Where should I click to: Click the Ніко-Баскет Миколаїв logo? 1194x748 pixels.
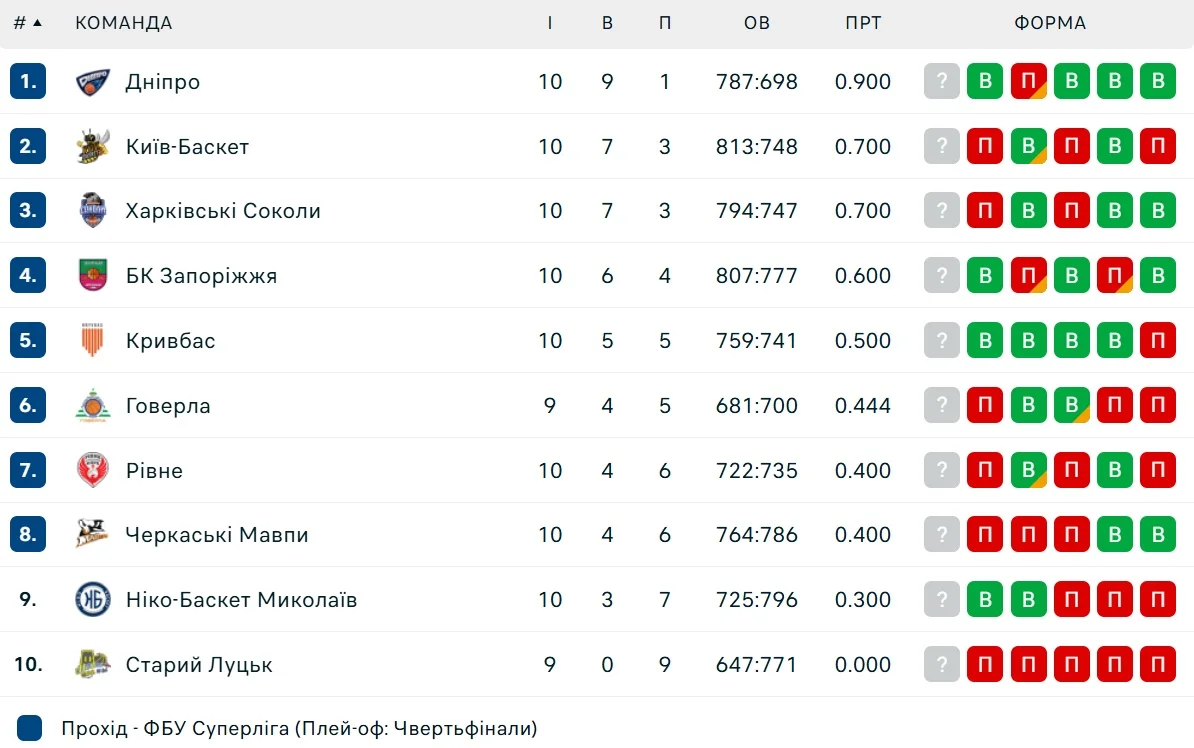pos(93,600)
